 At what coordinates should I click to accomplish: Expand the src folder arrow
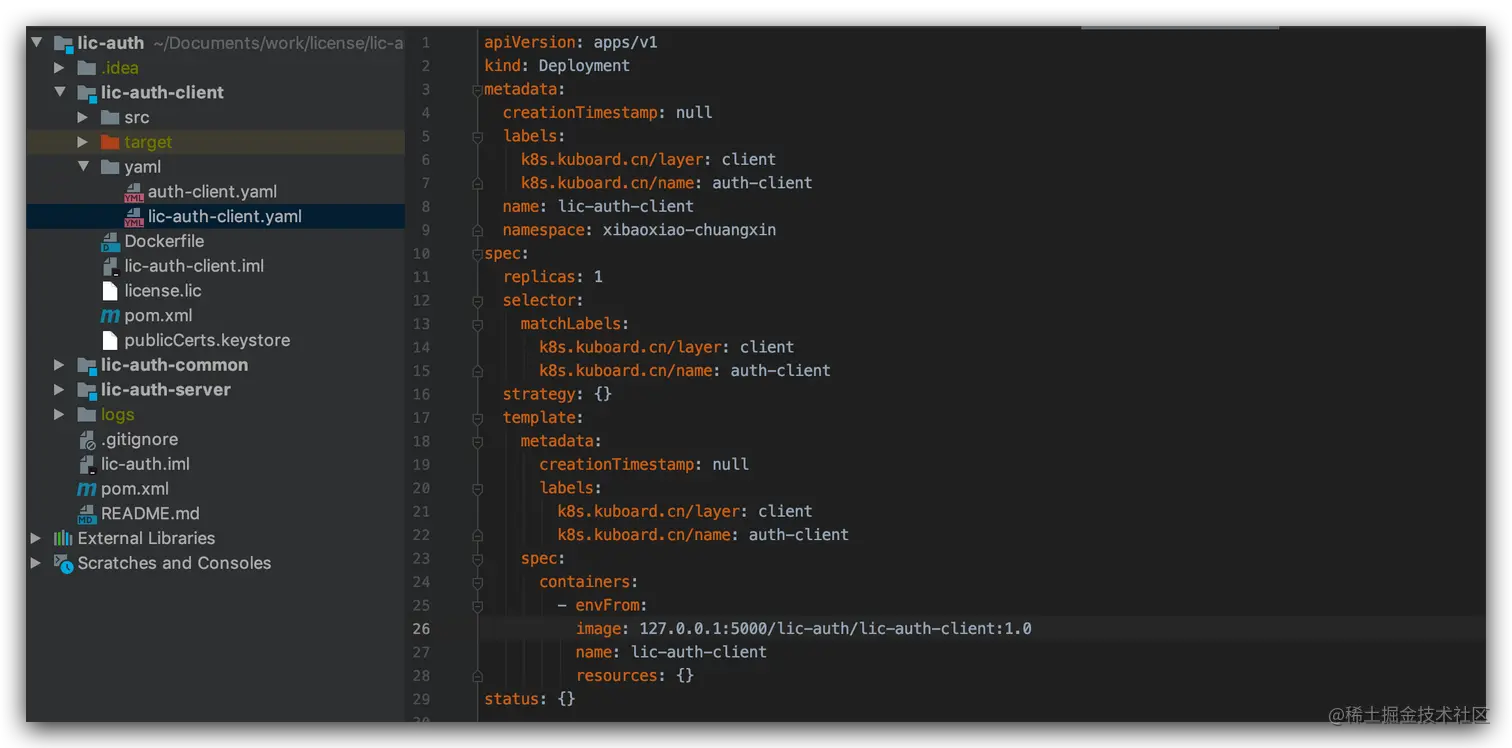[83, 117]
